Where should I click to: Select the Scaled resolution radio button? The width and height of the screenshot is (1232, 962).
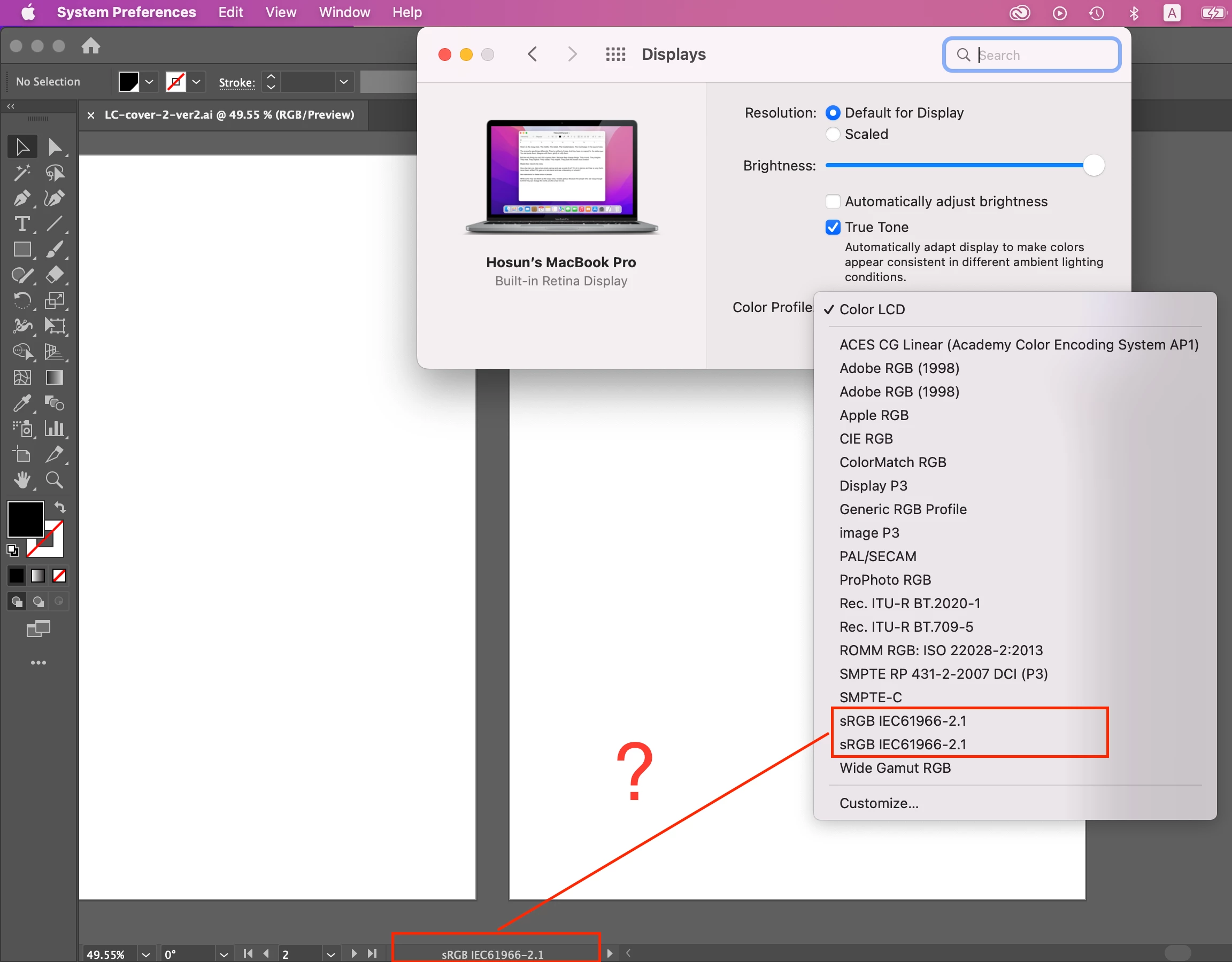833,134
